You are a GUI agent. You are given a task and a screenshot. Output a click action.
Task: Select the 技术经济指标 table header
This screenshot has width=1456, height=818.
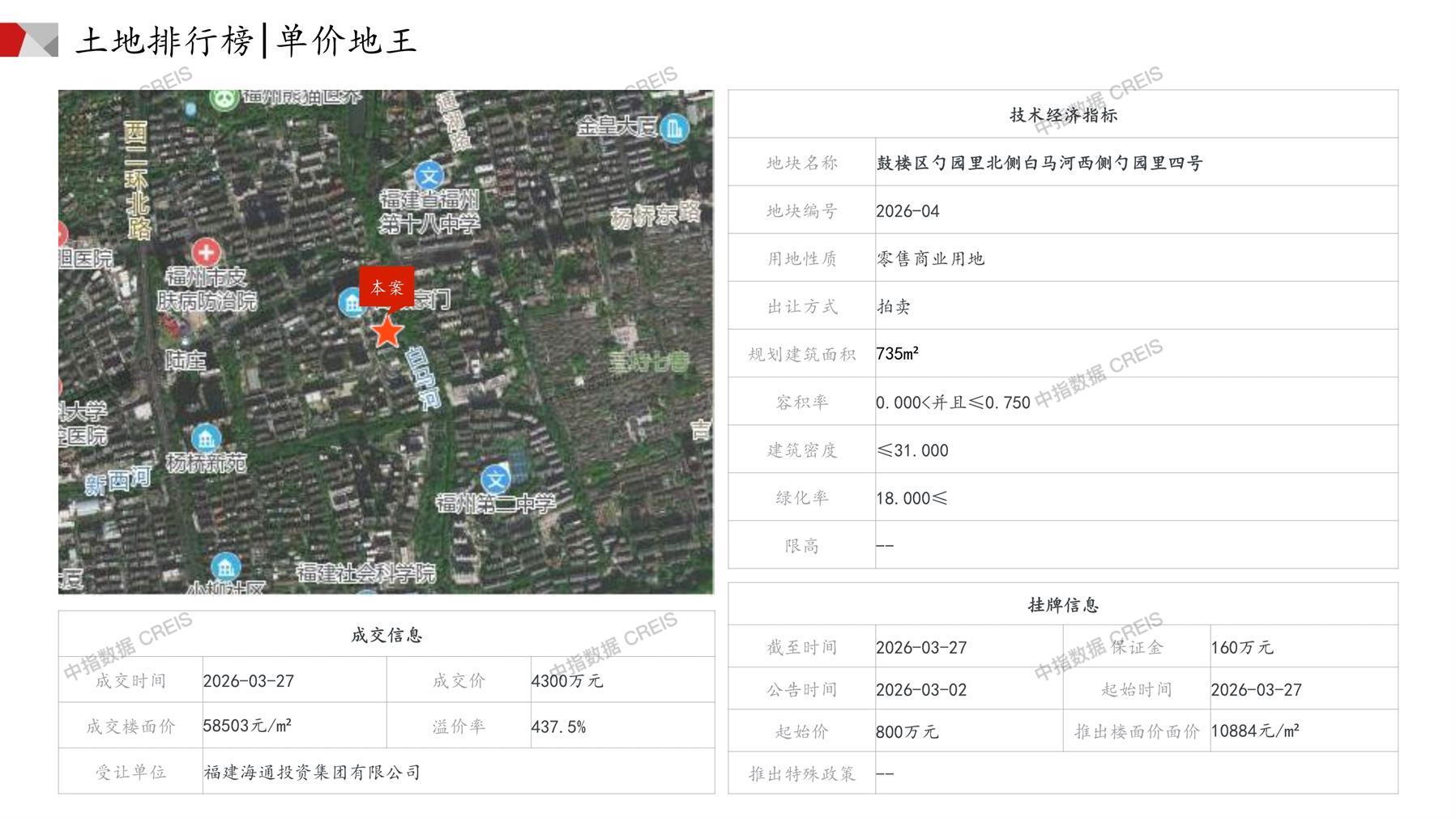click(x=1062, y=115)
